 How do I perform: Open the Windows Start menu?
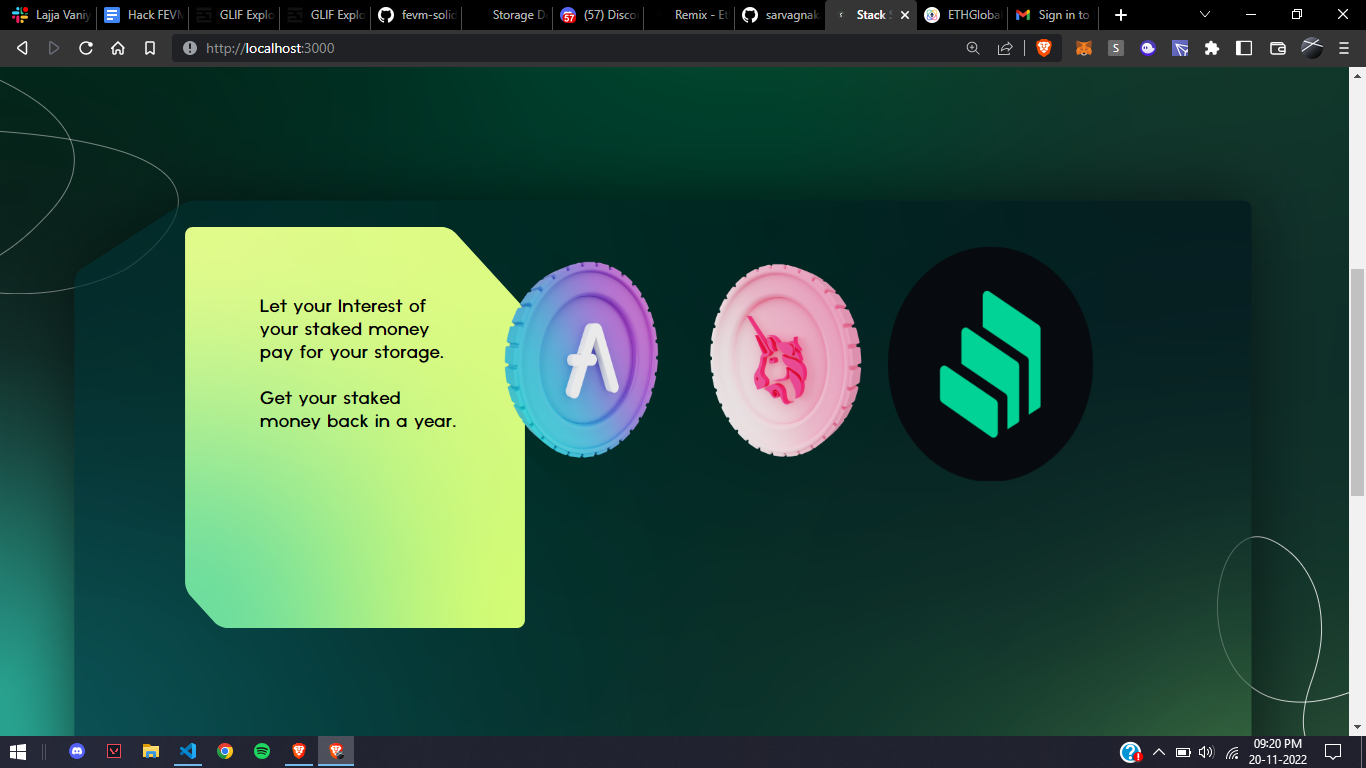click(17, 751)
